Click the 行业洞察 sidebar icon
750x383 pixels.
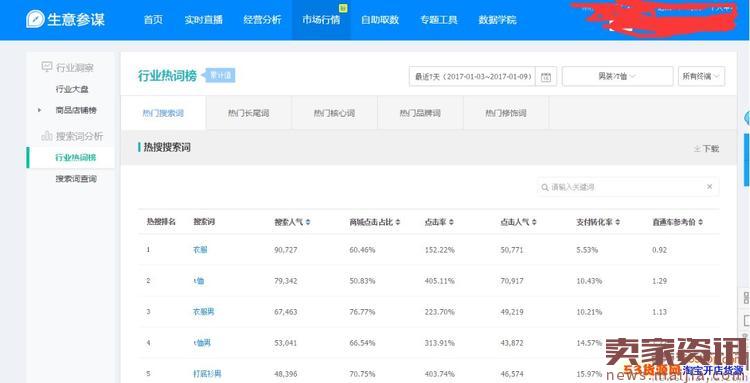pos(46,67)
